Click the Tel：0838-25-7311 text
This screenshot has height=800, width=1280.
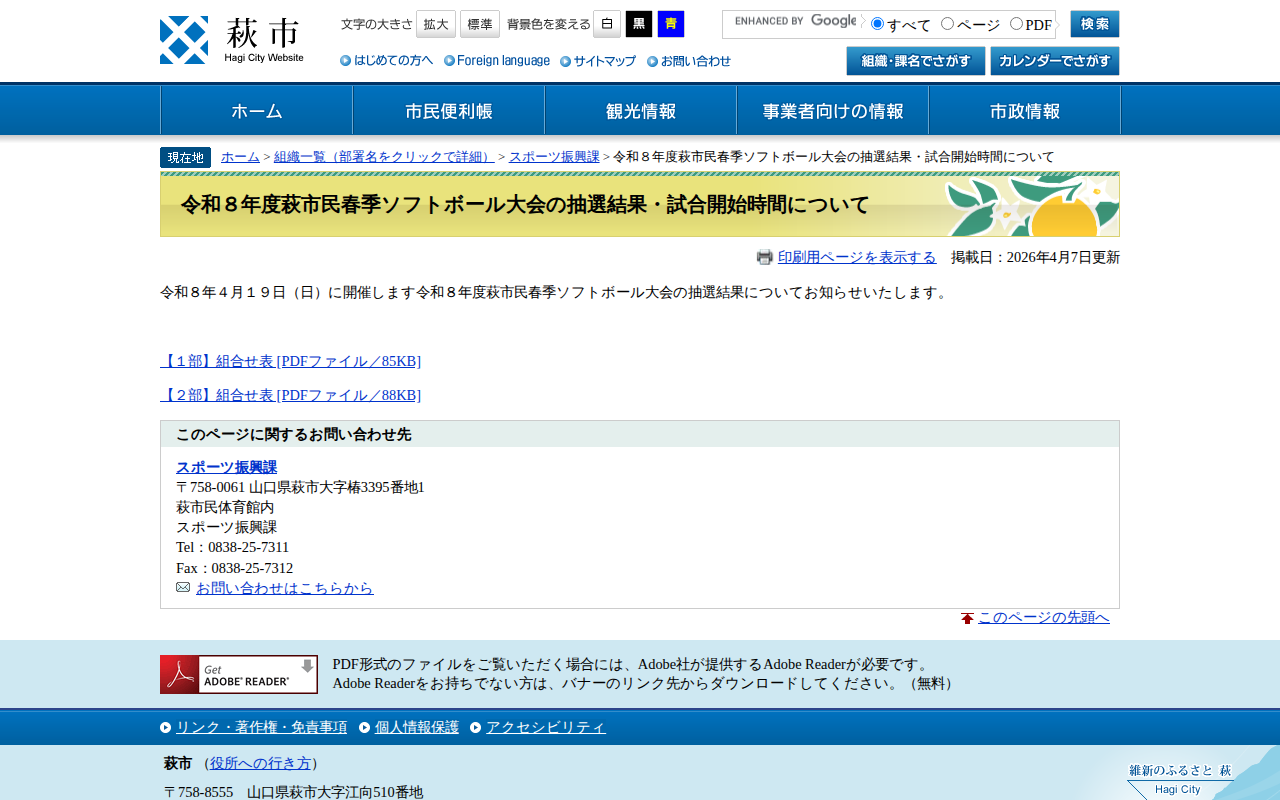click(232, 547)
